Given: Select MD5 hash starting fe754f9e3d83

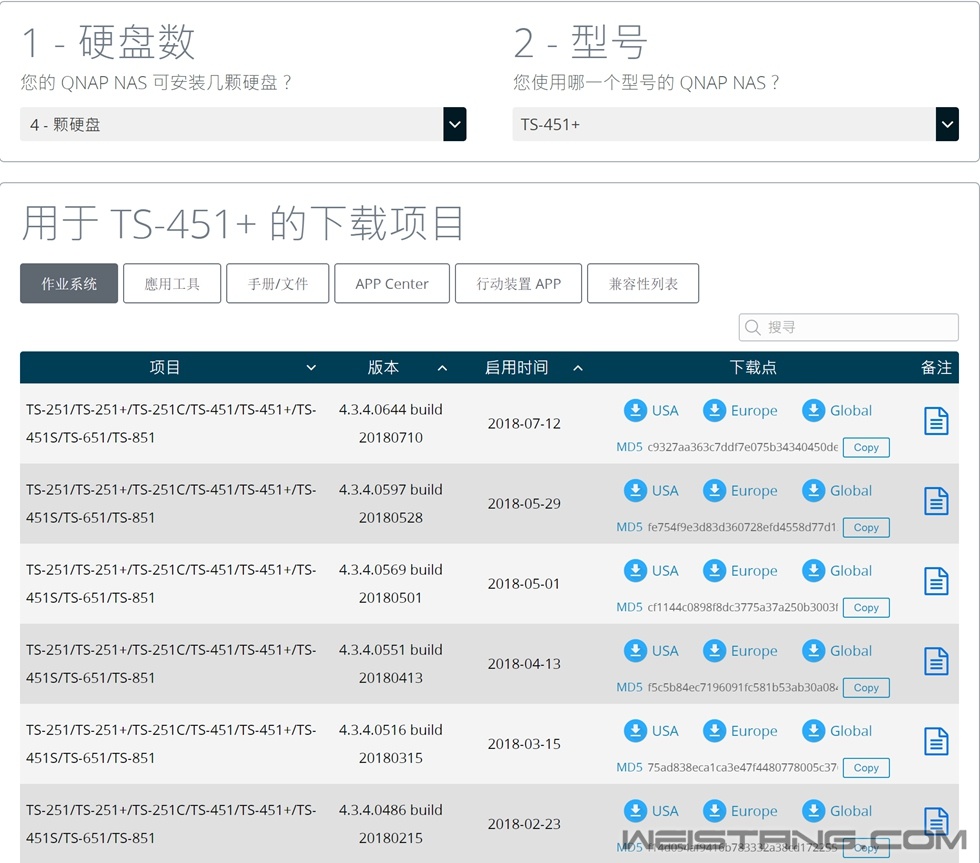Looking at the screenshot, I should (x=742, y=527).
